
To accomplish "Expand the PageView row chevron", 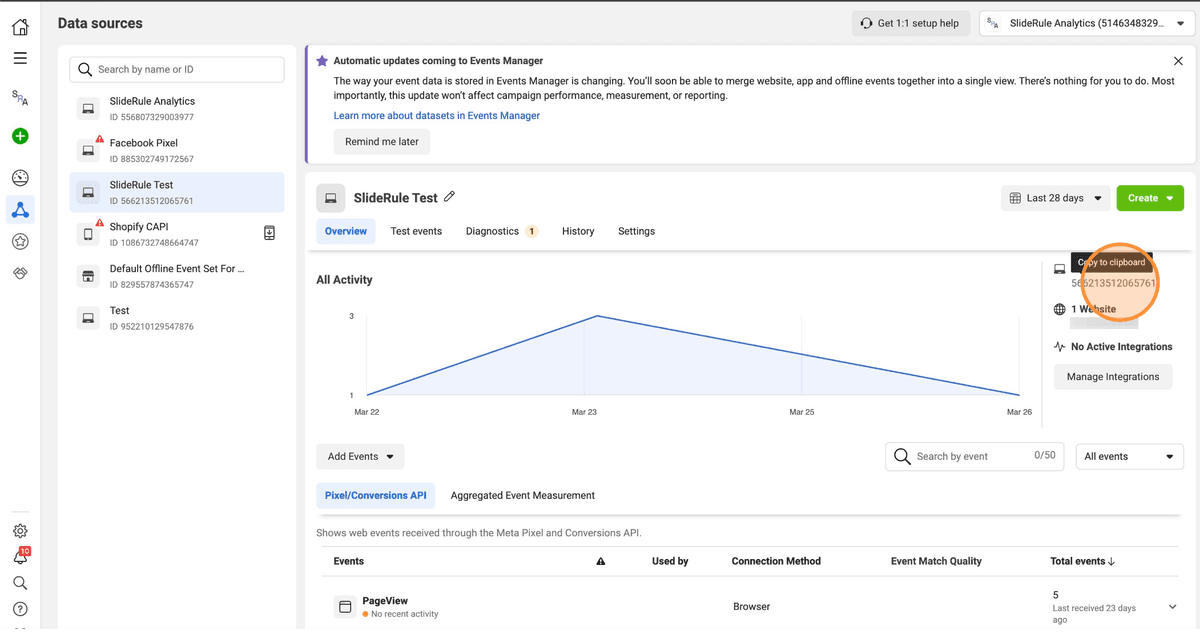I will [1173, 607].
